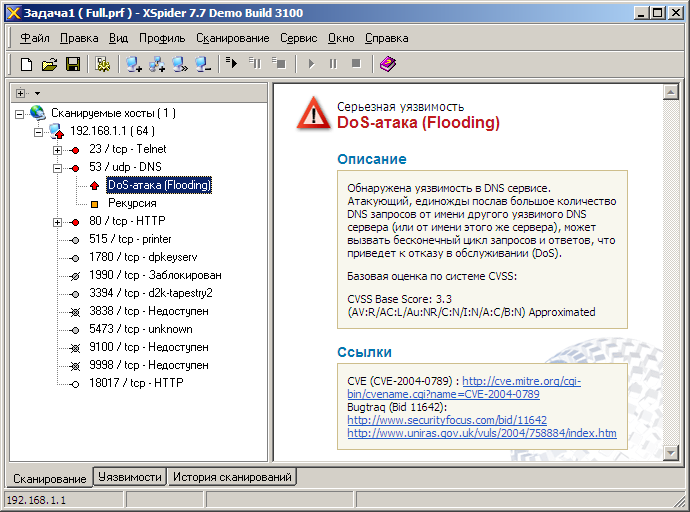Open the Окно menu
Image resolution: width=690 pixels, height=512 pixels.
pyautogui.click(x=341, y=38)
